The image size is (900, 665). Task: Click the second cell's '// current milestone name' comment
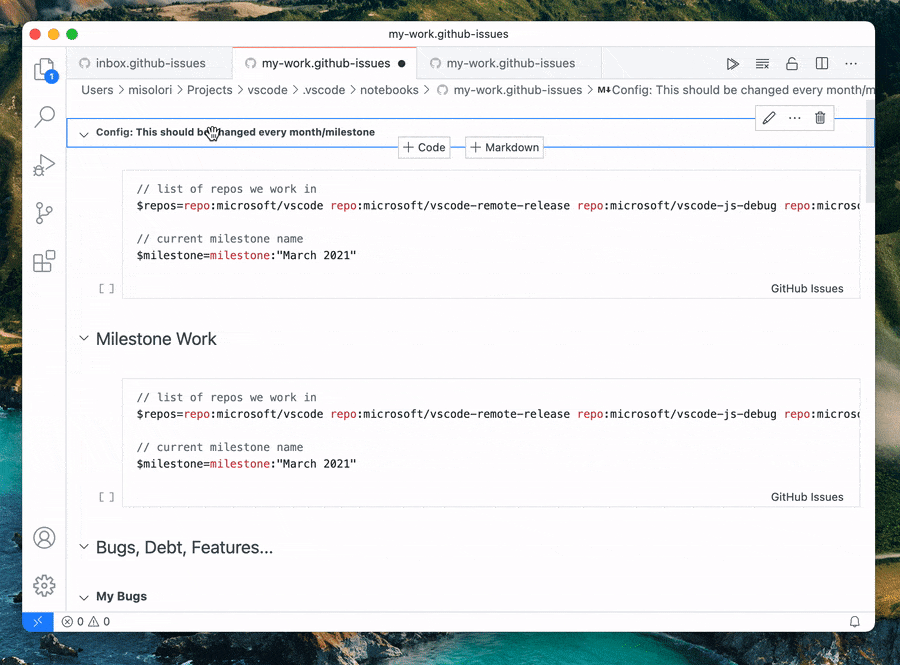click(x=220, y=448)
